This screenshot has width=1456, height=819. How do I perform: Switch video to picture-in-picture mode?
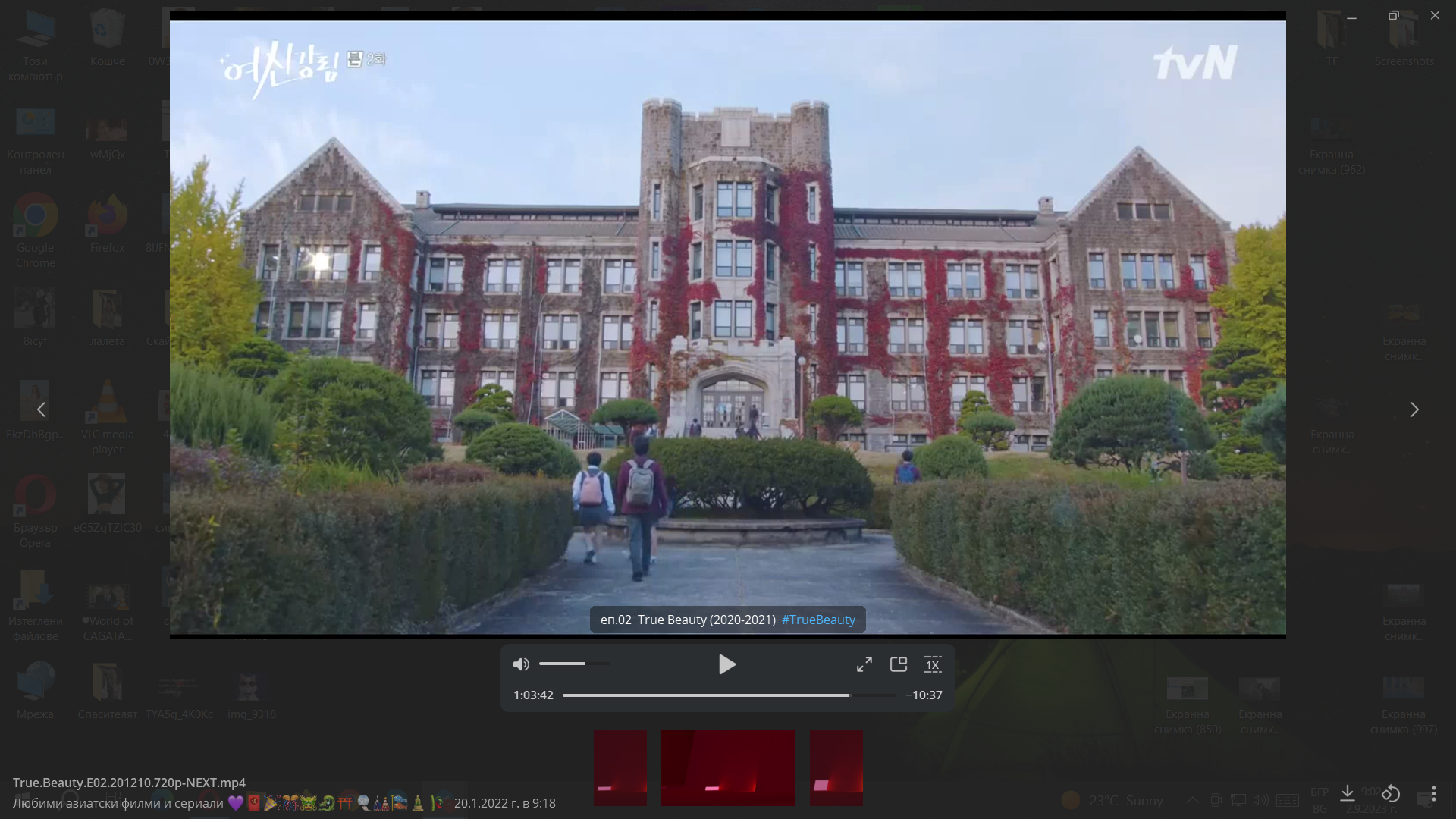point(899,664)
